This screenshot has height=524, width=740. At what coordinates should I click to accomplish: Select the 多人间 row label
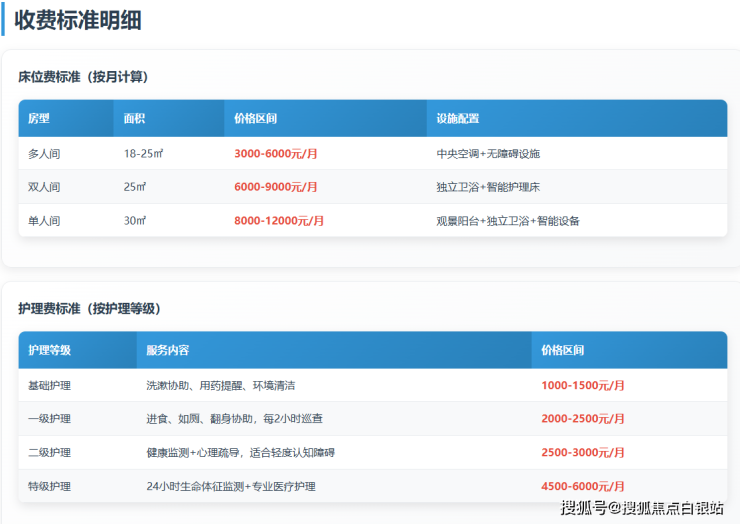click(x=44, y=154)
